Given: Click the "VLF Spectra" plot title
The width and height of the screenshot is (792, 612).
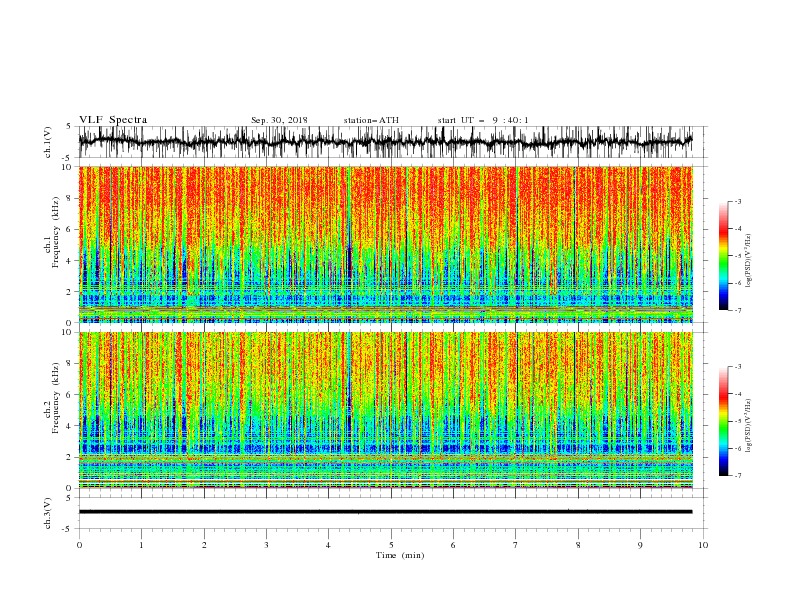Looking at the screenshot, I should [113, 120].
